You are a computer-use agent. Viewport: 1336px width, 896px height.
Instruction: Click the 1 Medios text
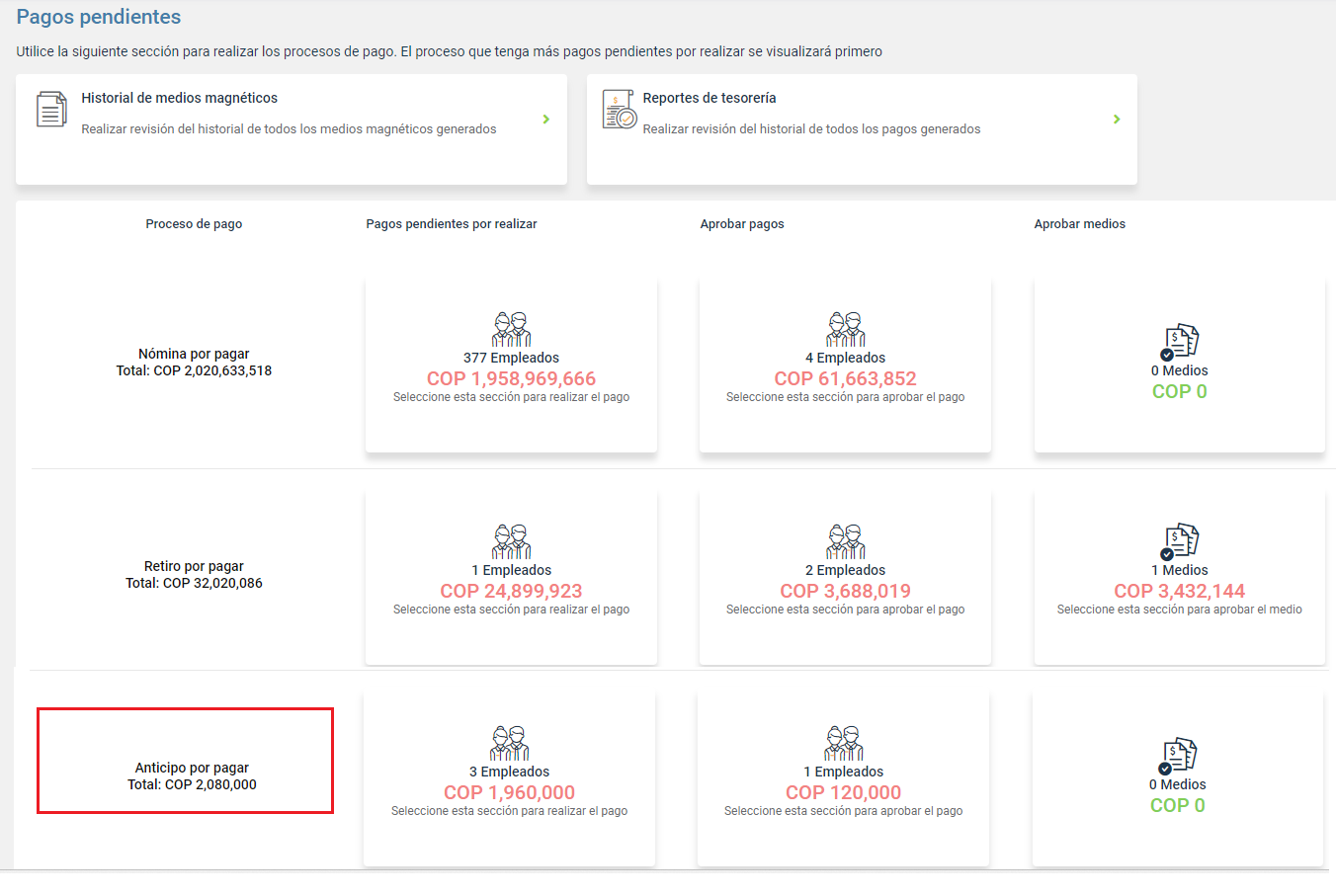[x=1179, y=570]
